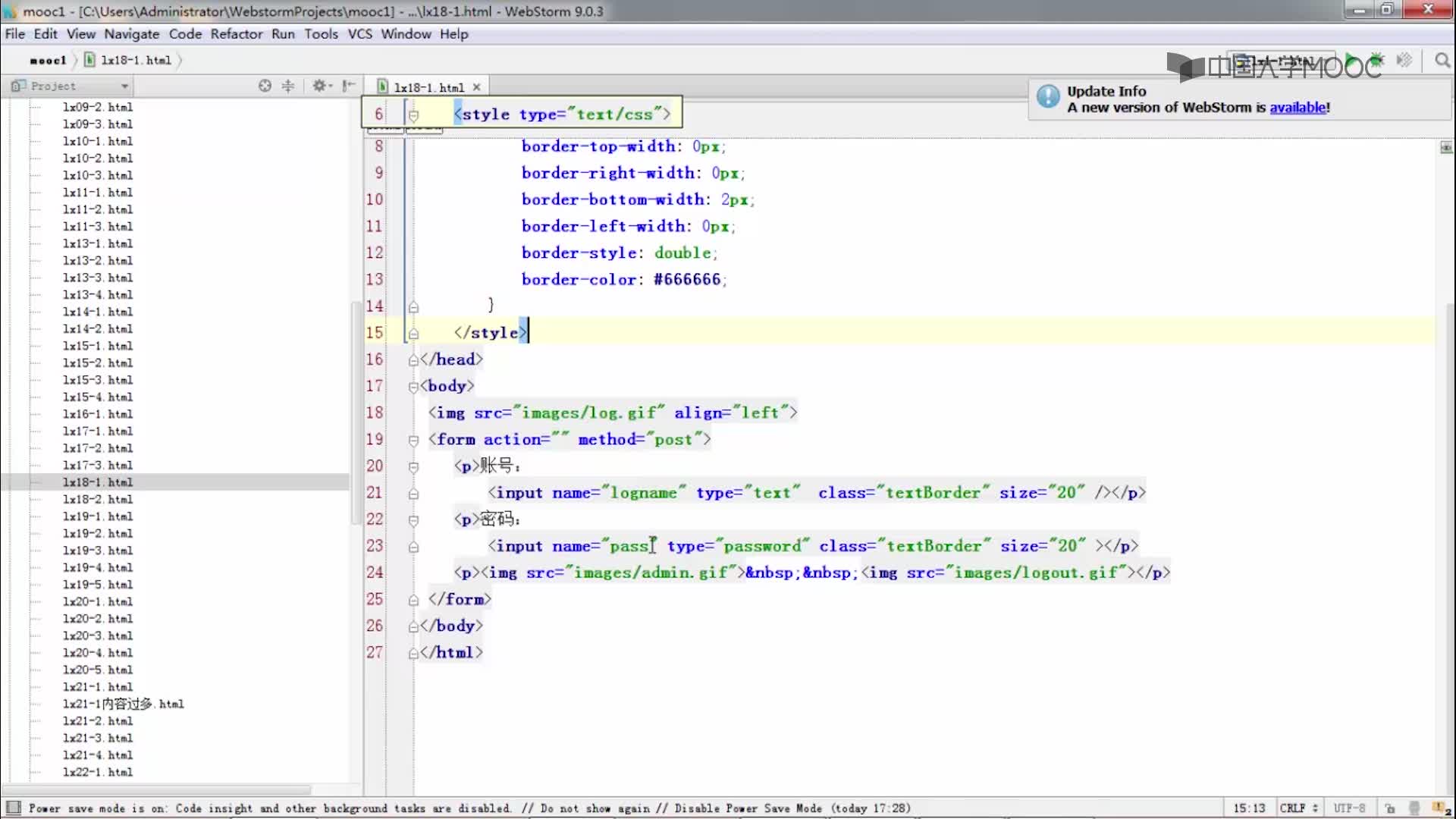This screenshot has width=1456, height=819.
Task: Open the event log notifications icon
Action: coord(1440,808)
